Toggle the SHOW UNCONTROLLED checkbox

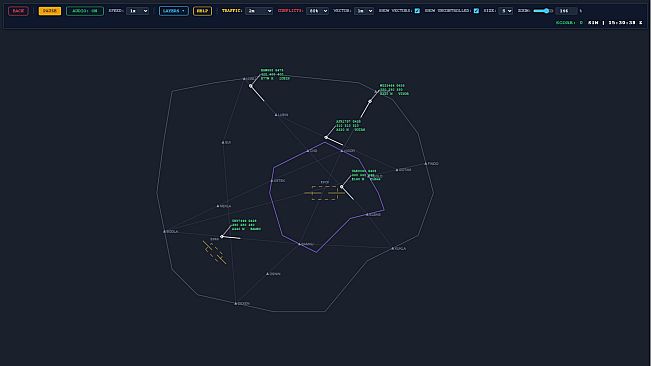pyautogui.click(x=476, y=11)
